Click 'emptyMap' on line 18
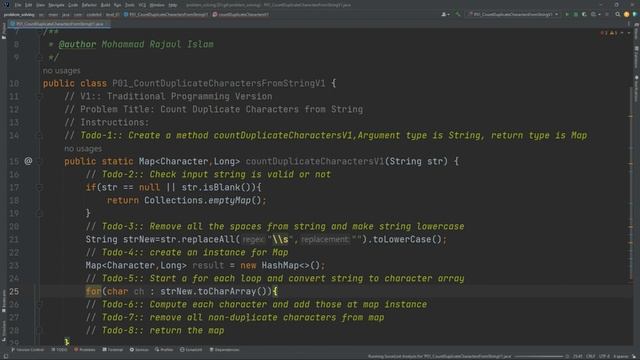 [229, 200]
